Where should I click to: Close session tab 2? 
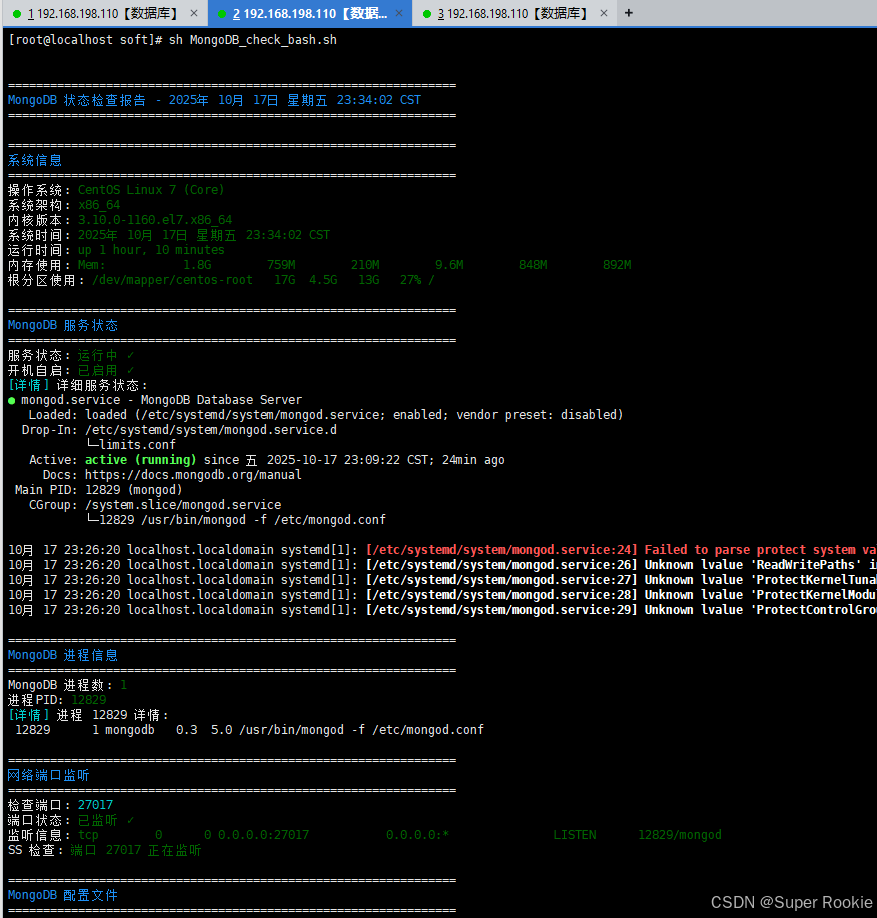[x=399, y=13]
